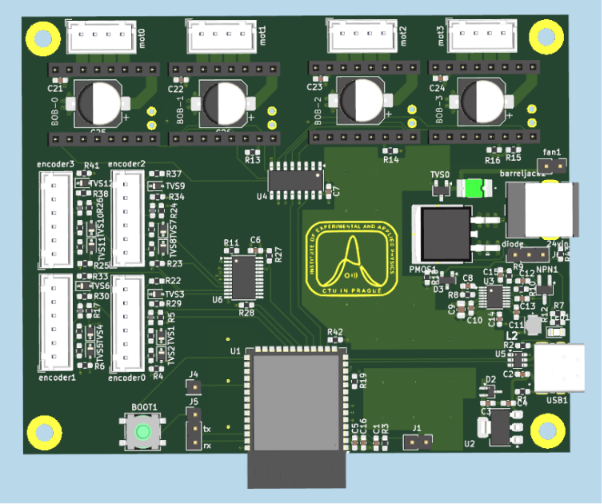The width and height of the screenshot is (602, 504).
Task: Click the TVS9 component label
Action: coord(175,186)
